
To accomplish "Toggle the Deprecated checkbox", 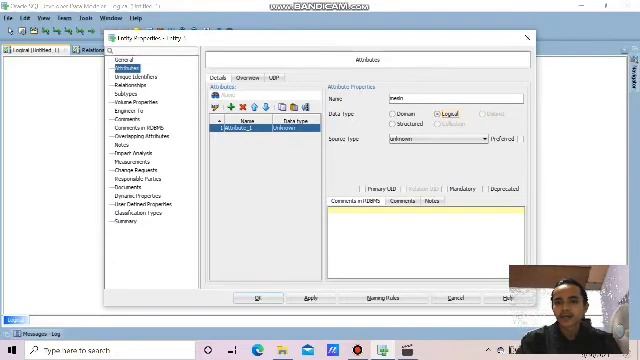I will click(485, 189).
